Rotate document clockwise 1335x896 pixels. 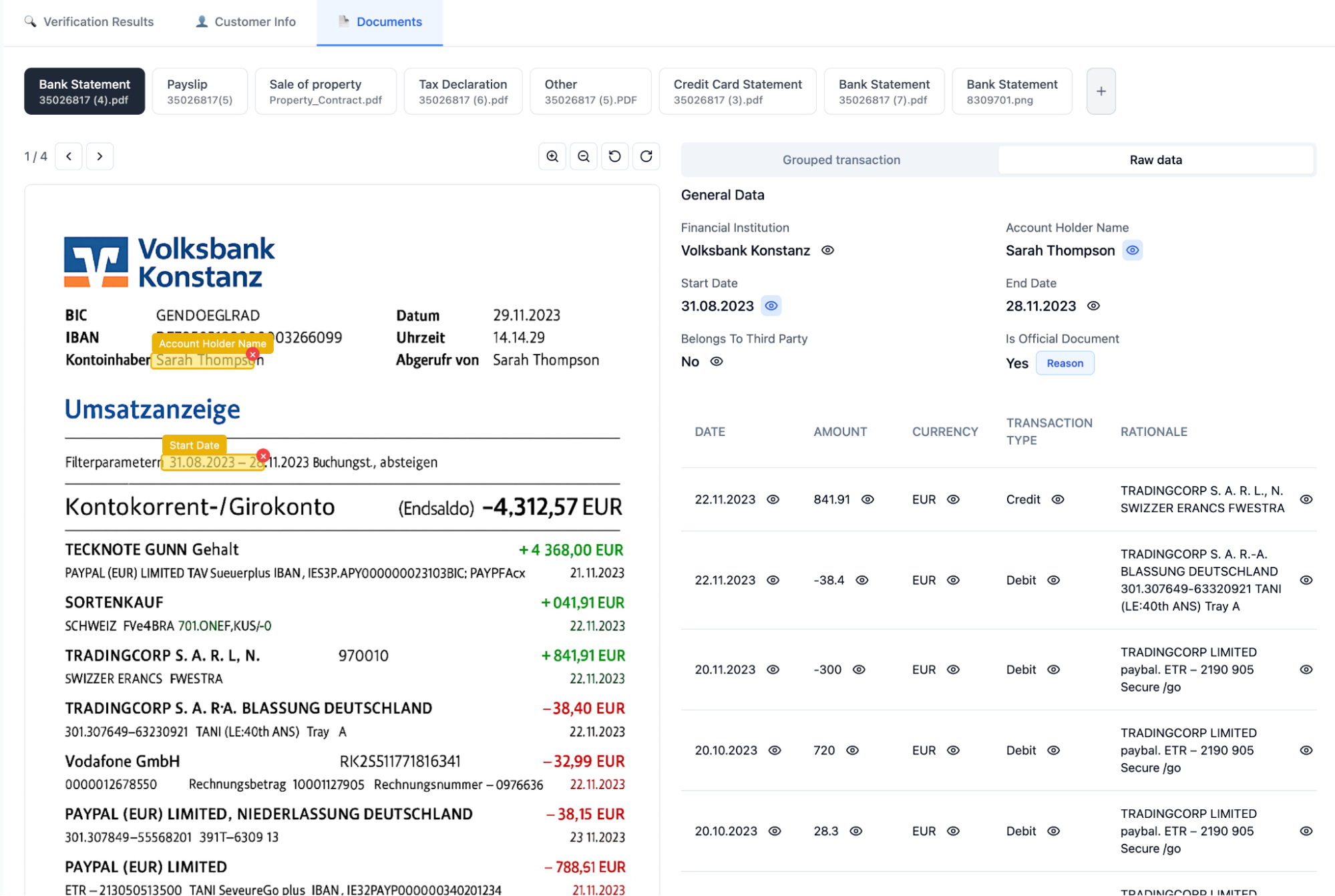pyautogui.click(x=646, y=156)
